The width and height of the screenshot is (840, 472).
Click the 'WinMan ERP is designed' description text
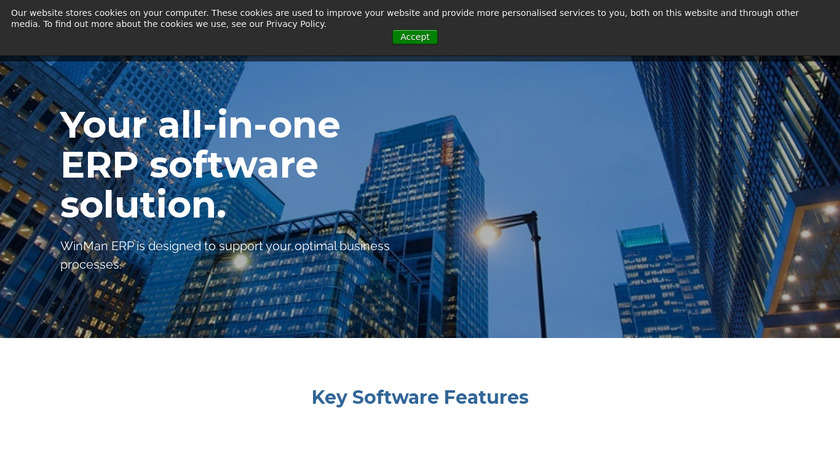(225, 255)
